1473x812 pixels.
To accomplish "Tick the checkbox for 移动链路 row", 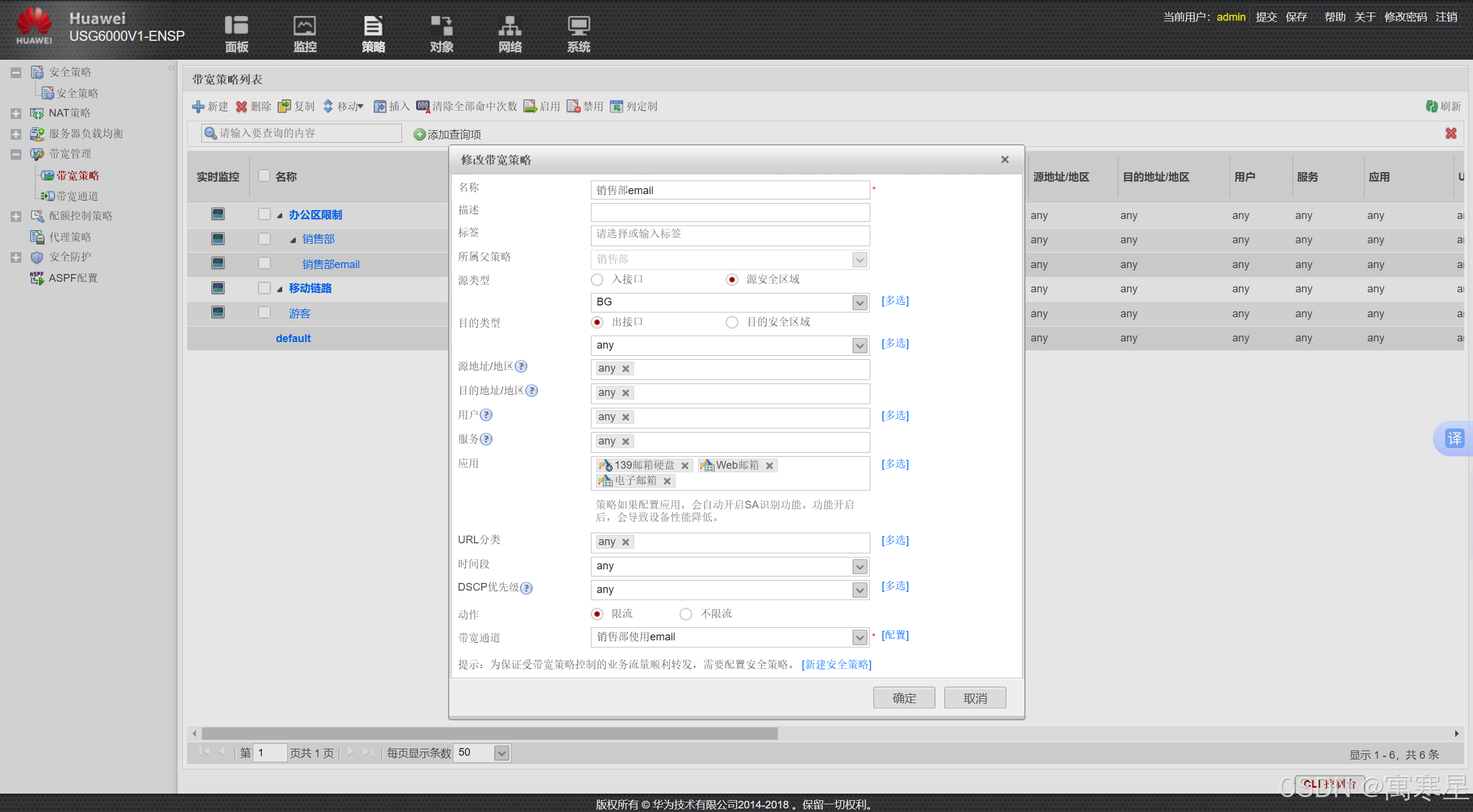I will (264, 288).
